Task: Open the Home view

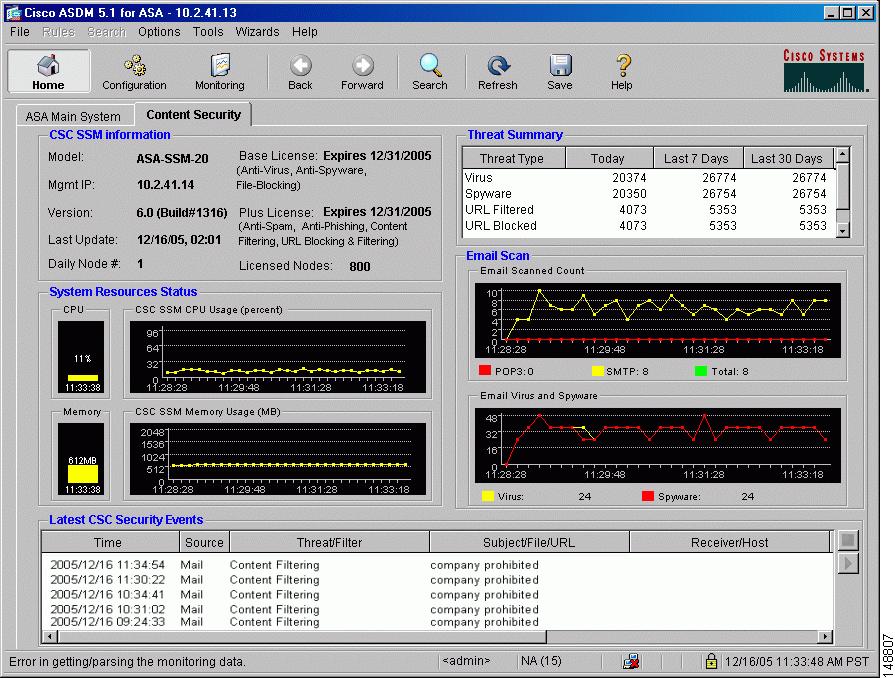Action: (x=49, y=71)
